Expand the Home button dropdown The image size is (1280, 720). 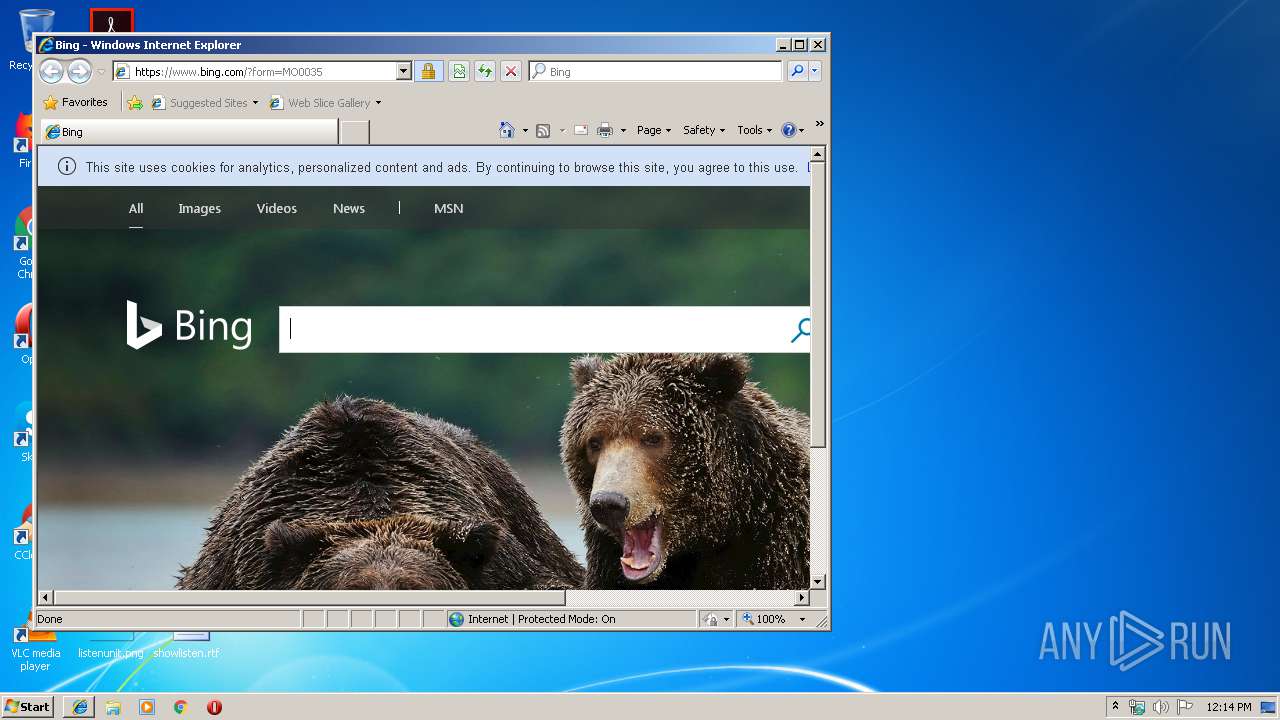(x=525, y=130)
